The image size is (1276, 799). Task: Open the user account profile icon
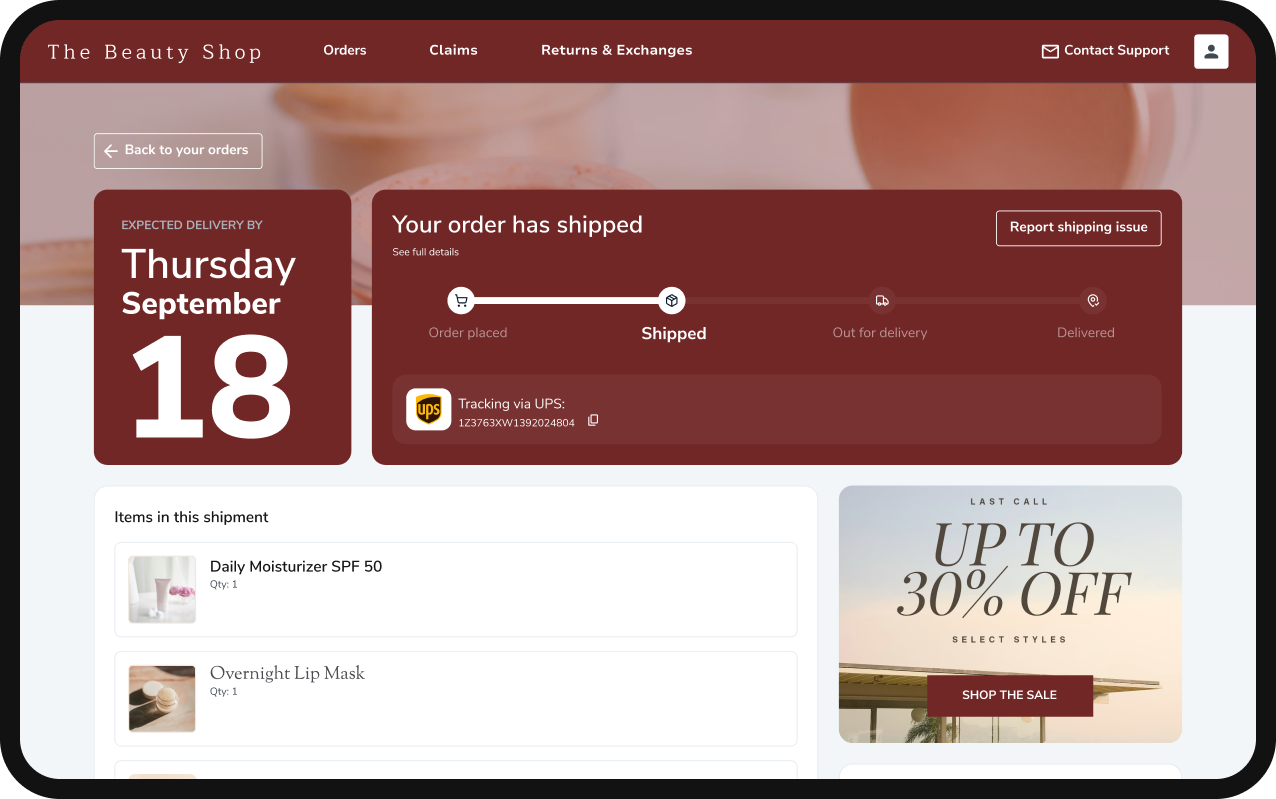[1211, 51]
